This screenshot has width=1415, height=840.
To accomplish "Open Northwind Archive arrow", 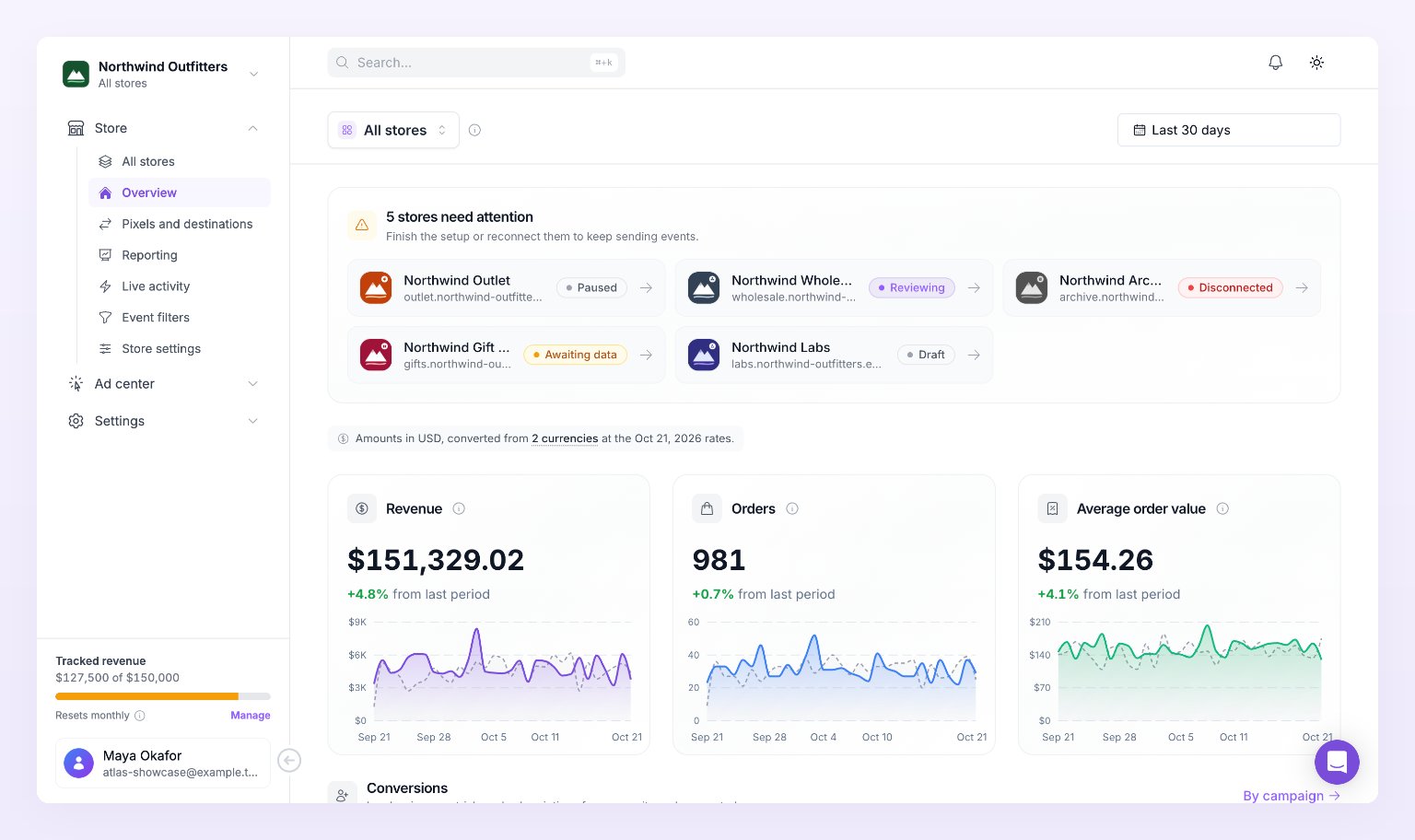I will [x=1302, y=287].
